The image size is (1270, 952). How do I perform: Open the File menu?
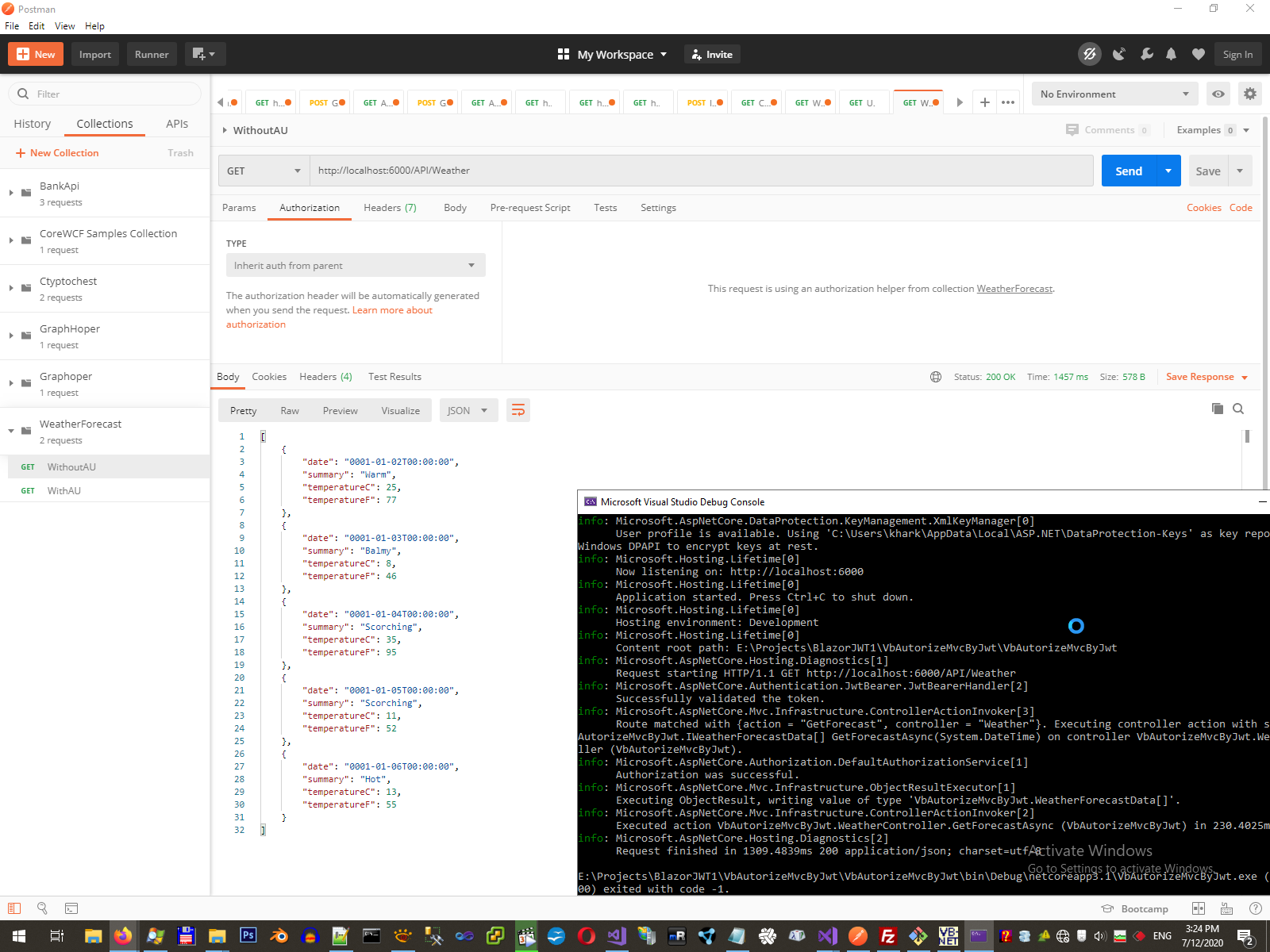(x=12, y=26)
